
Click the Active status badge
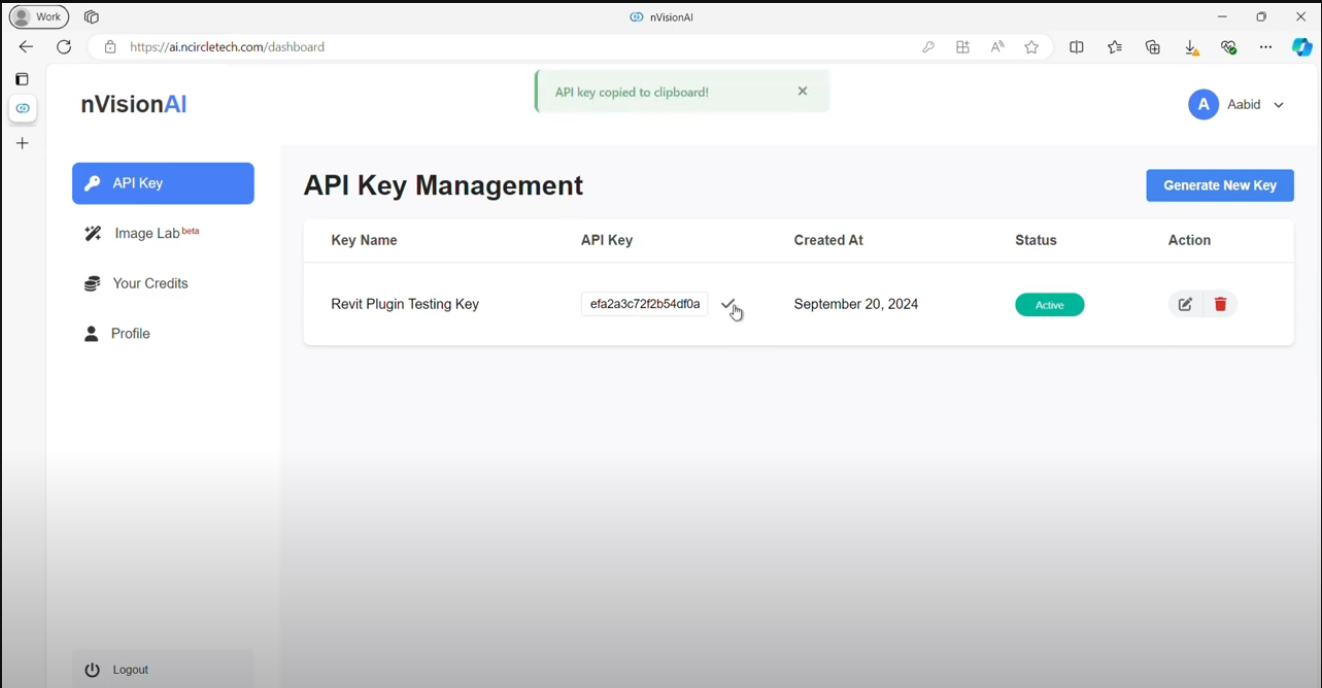tap(1049, 305)
